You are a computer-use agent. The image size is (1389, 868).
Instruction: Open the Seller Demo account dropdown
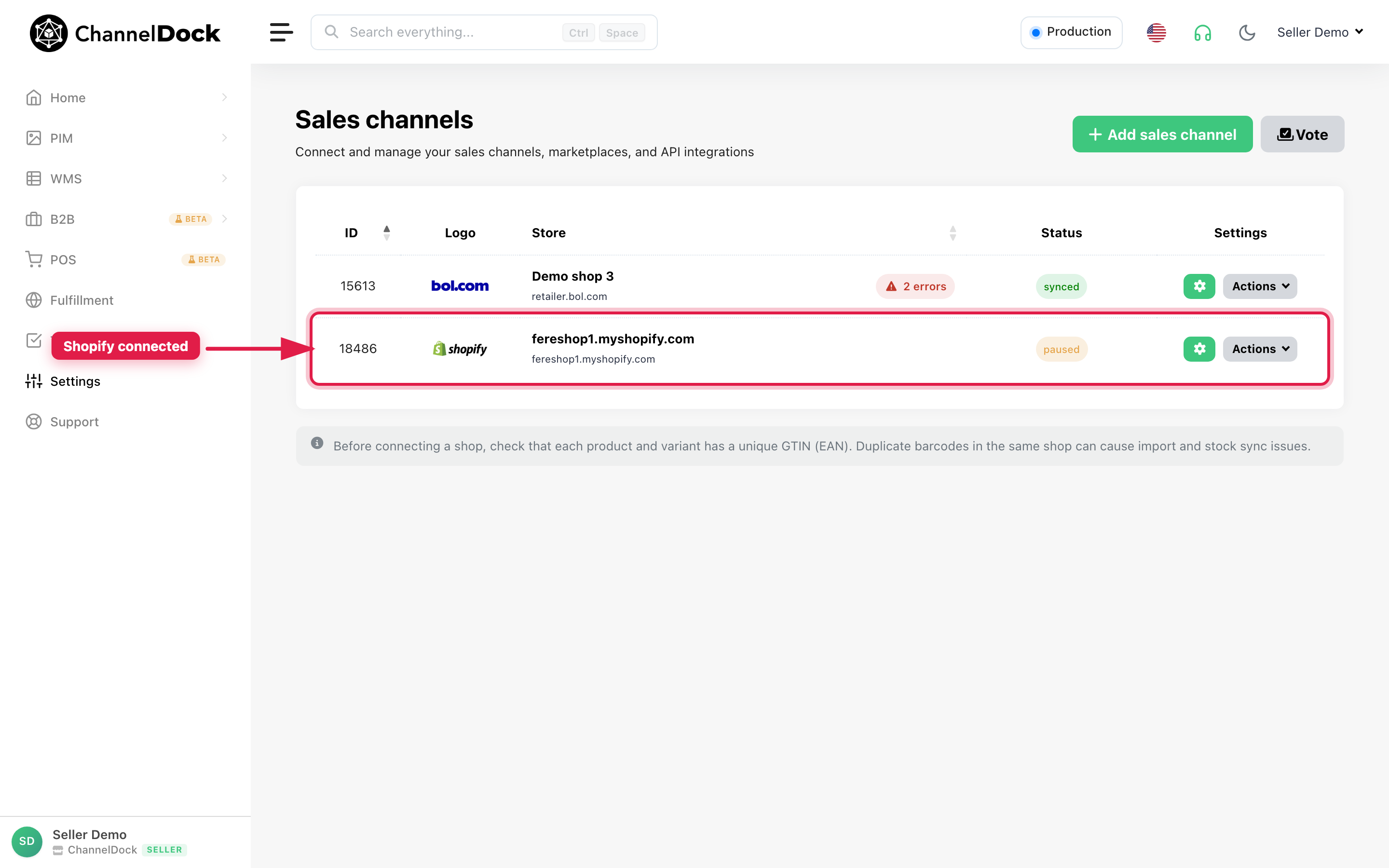[x=1320, y=32]
